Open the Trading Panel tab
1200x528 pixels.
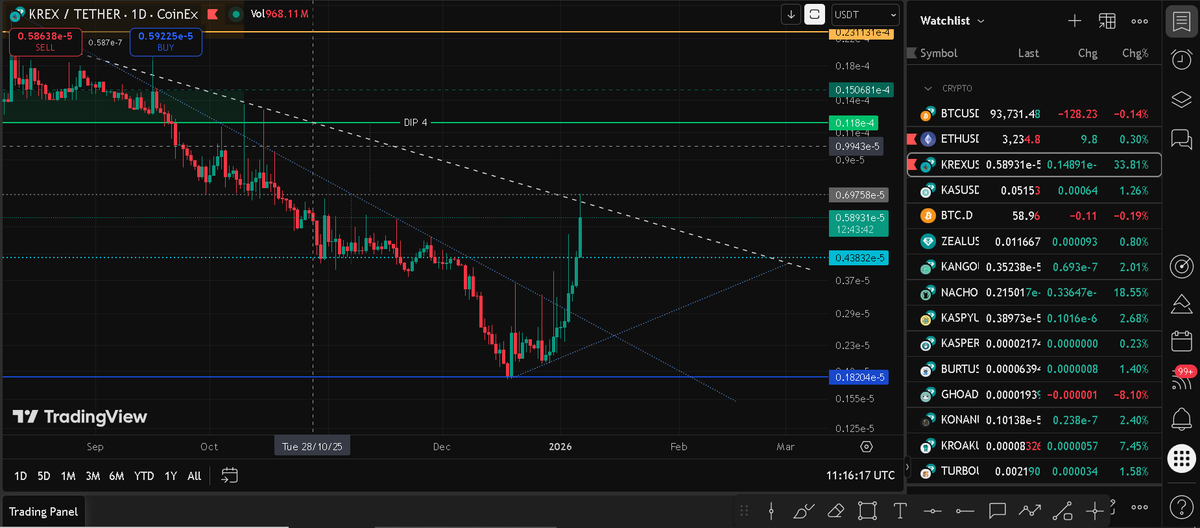pos(43,512)
